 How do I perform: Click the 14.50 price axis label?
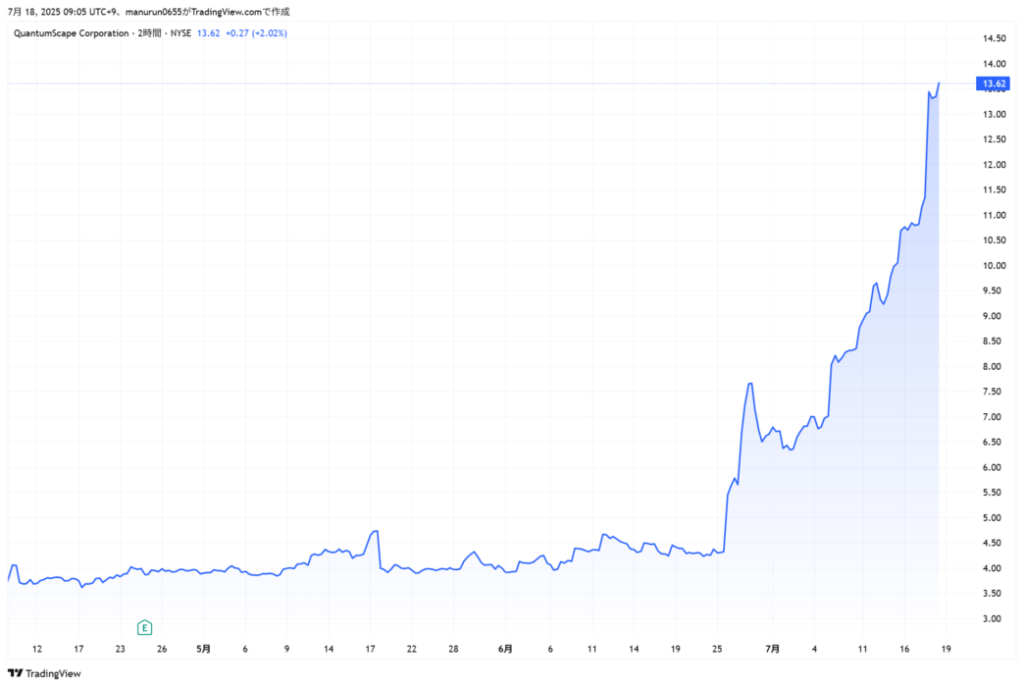pyautogui.click(x=994, y=39)
